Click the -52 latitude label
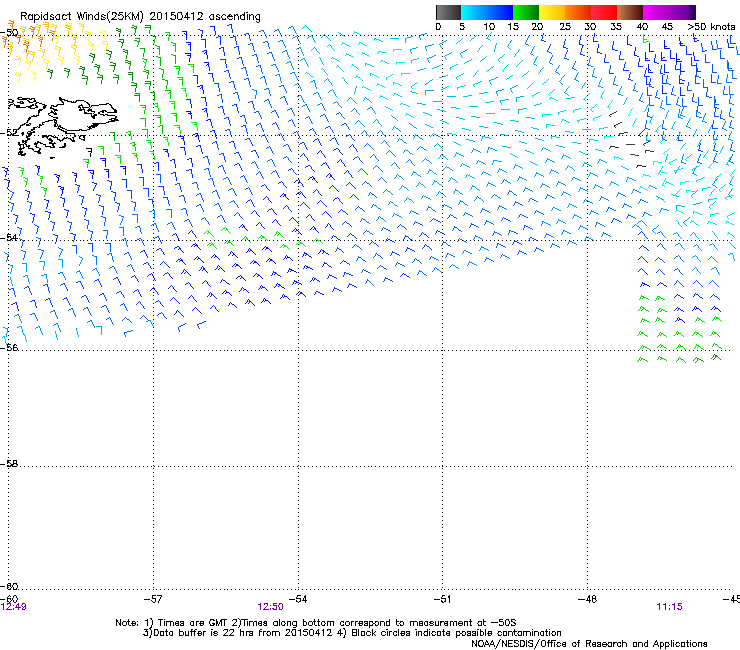 (9, 133)
